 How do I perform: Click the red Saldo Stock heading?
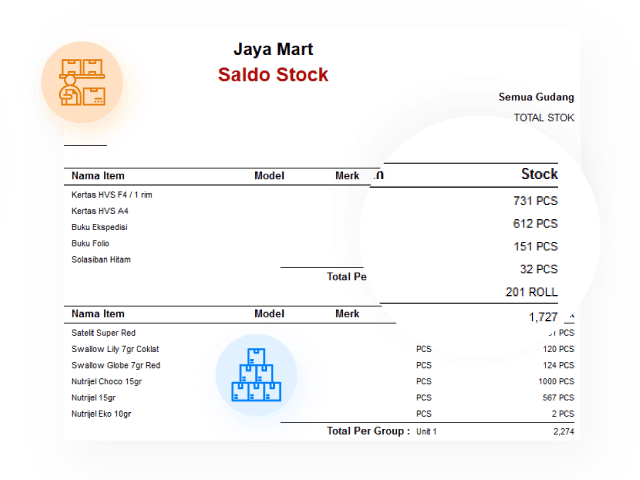(273, 75)
